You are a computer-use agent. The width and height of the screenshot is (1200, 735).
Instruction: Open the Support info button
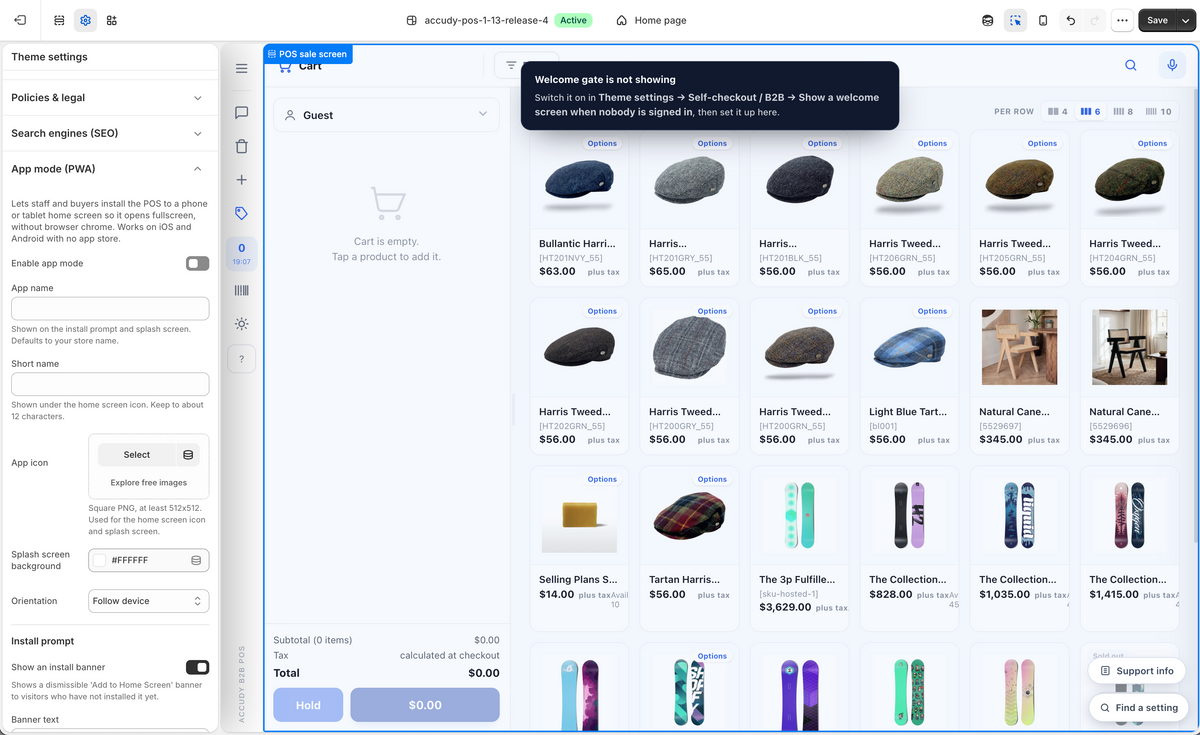pyautogui.click(x=1137, y=671)
